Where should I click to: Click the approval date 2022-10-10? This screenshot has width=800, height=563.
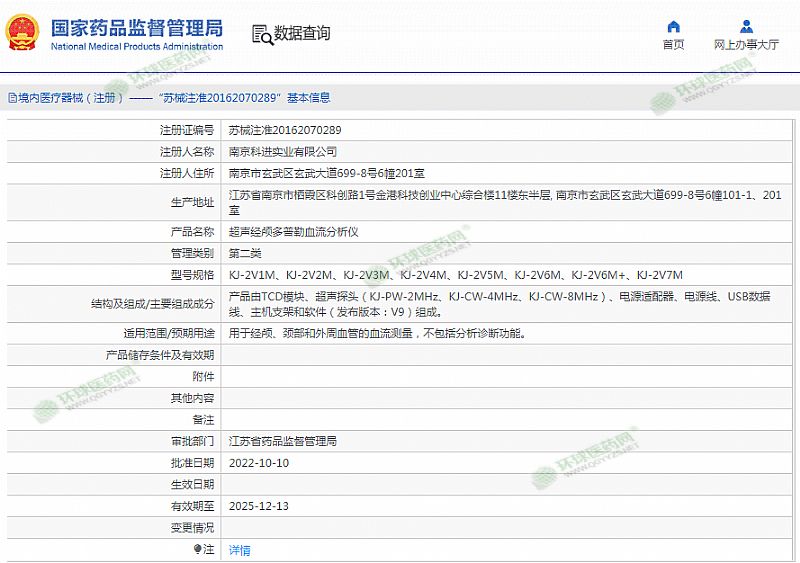pos(259,463)
